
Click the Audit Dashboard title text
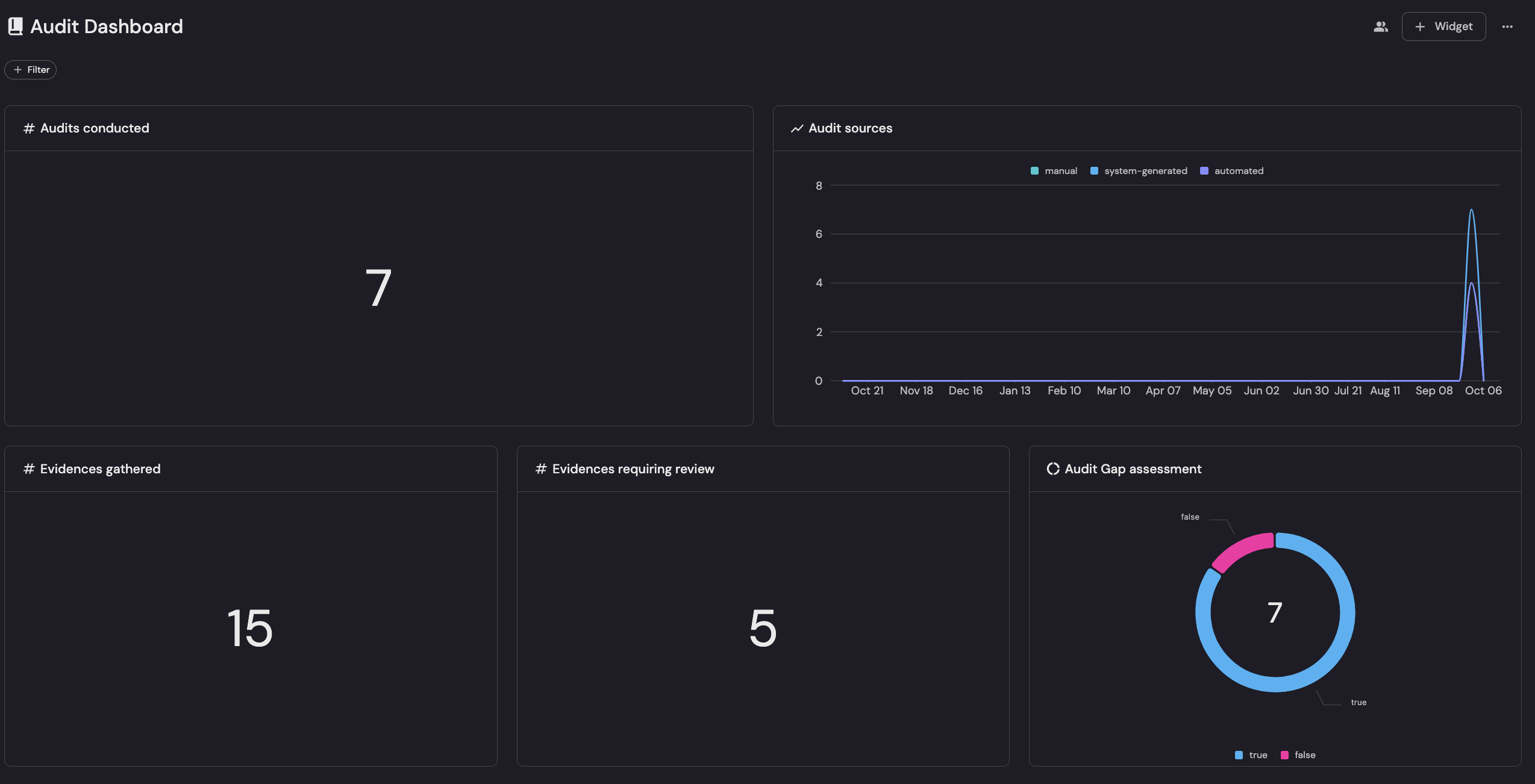click(107, 26)
